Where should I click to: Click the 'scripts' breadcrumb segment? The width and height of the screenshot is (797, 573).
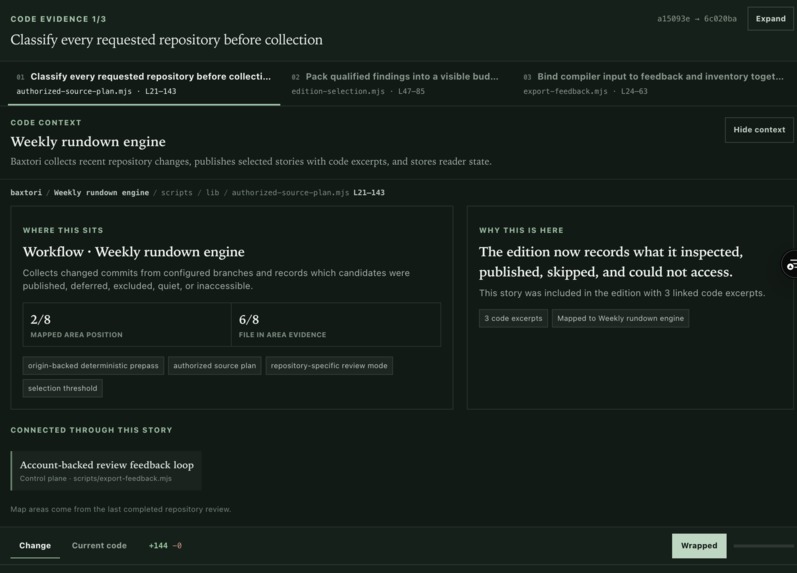coord(176,193)
